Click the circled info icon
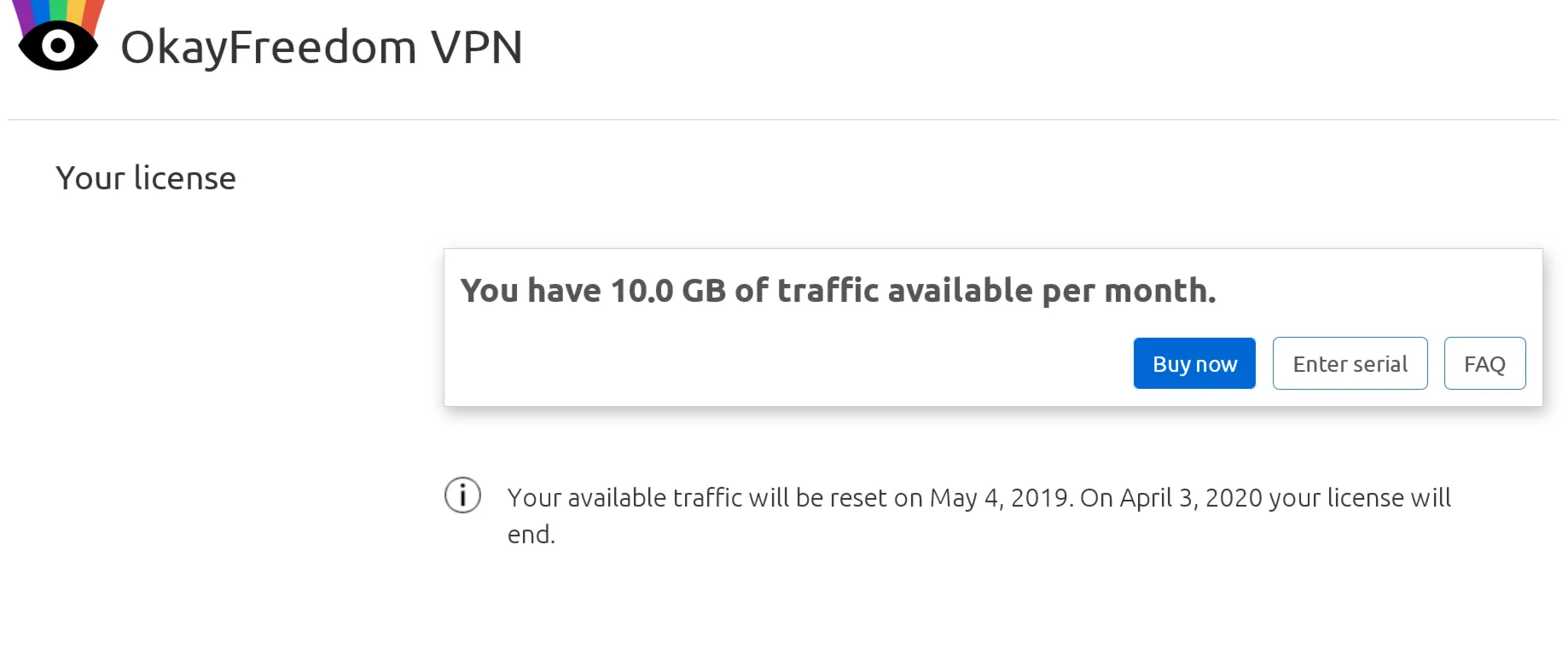The height and width of the screenshot is (672, 1568). coord(462,495)
